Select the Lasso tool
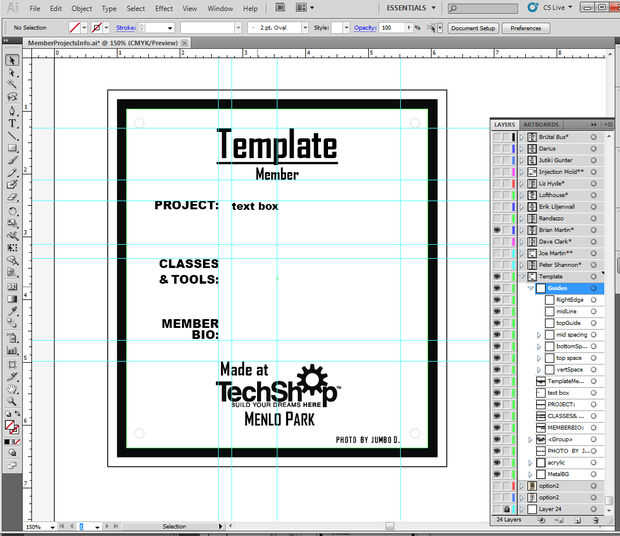This screenshot has width=620, height=536. [x=12, y=97]
